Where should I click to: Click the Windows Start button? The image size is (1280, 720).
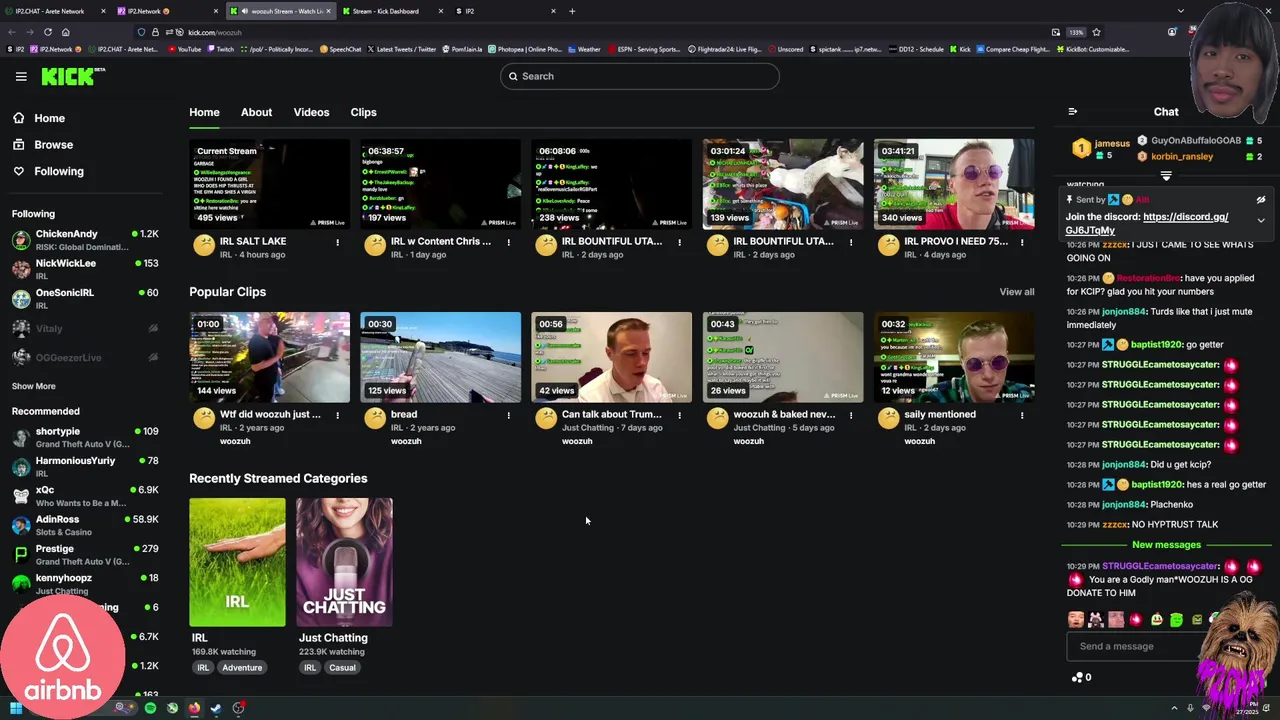tap(15, 708)
